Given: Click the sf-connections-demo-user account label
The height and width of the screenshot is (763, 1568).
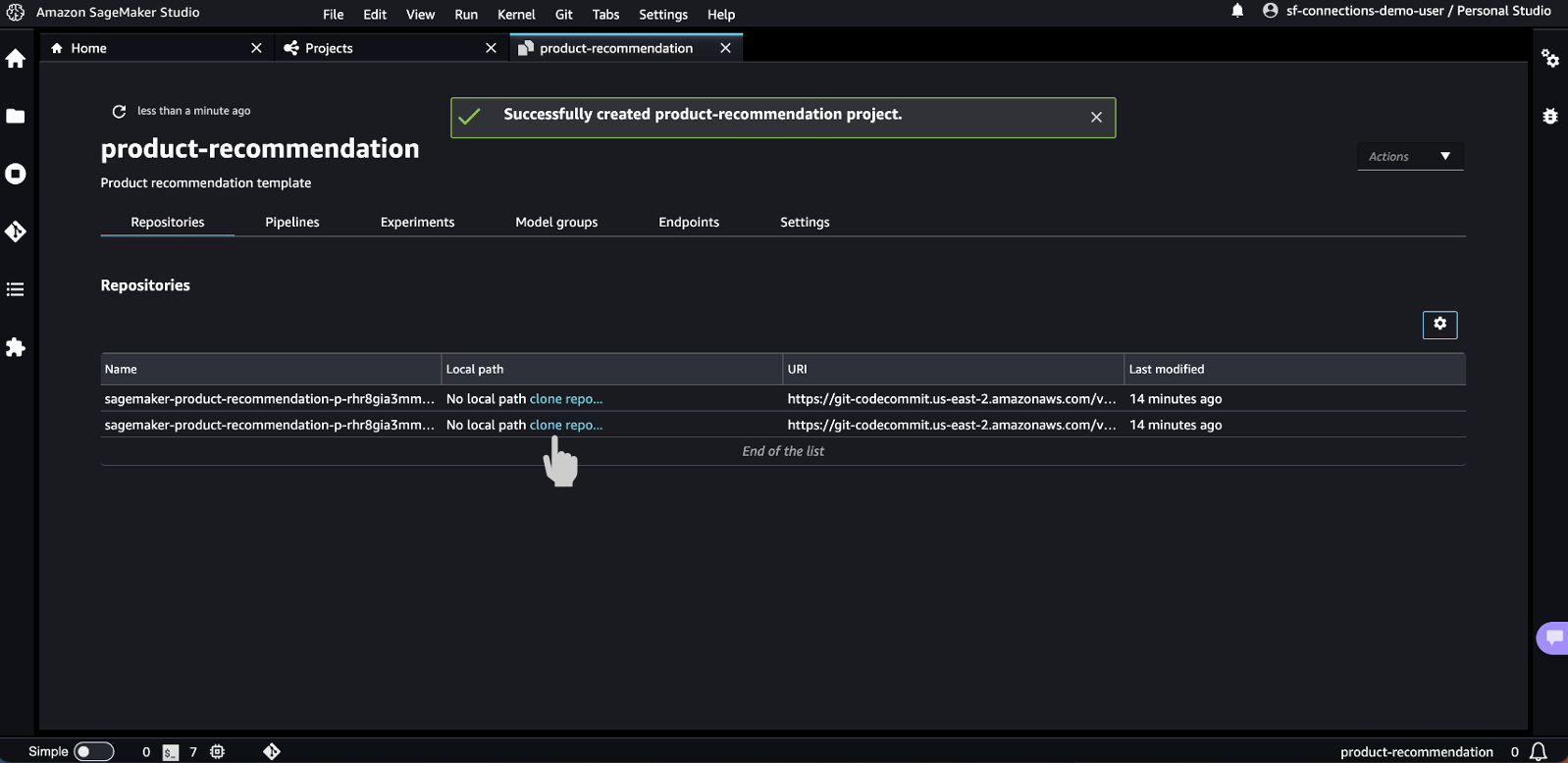Looking at the screenshot, I should (1419, 11).
